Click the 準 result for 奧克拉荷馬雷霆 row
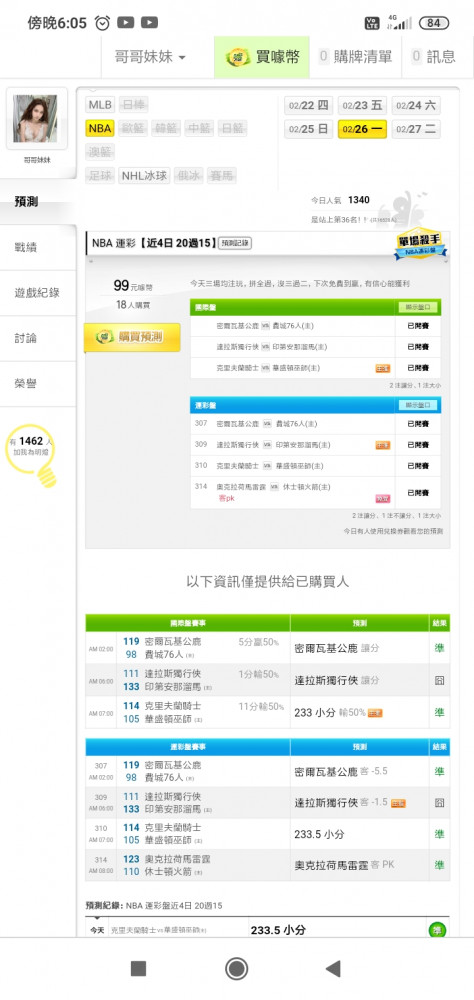474x1000 pixels. (440, 865)
